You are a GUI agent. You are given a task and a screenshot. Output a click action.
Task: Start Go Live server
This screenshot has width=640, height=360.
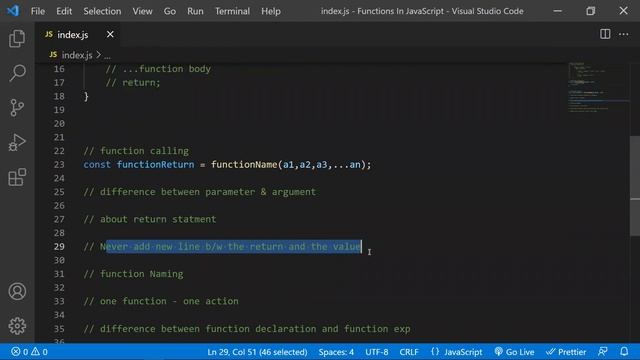pyautogui.click(x=514, y=352)
